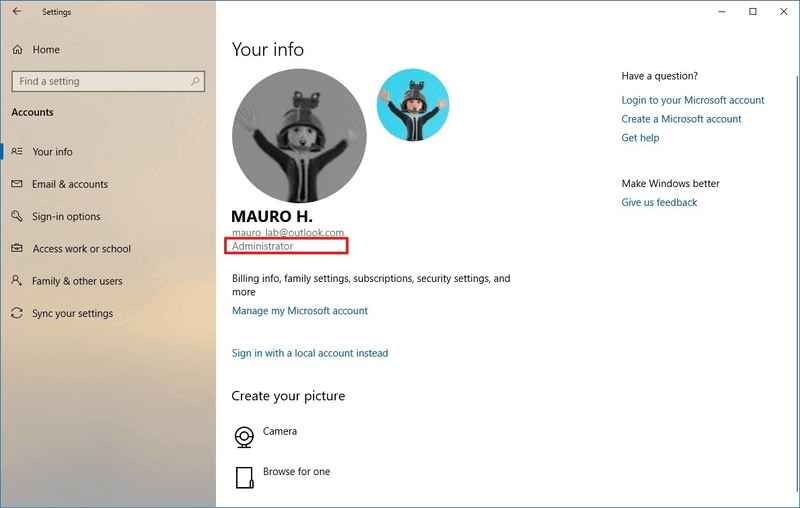Click the Browse for one file icon
Screen dimensions: 800x508
coord(244,477)
